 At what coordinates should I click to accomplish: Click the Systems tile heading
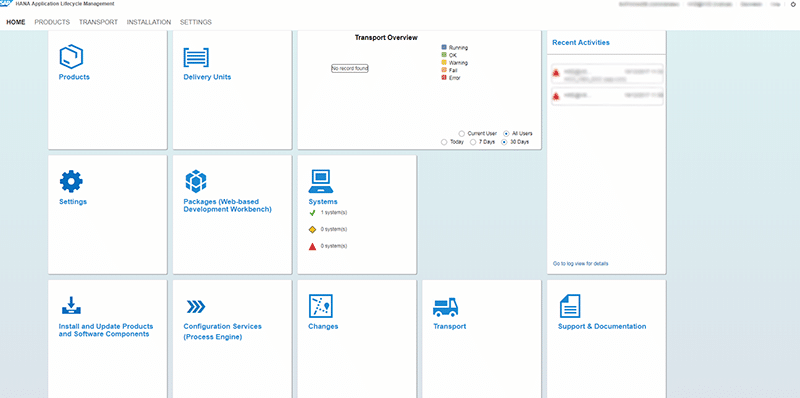[x=323, y=202]
